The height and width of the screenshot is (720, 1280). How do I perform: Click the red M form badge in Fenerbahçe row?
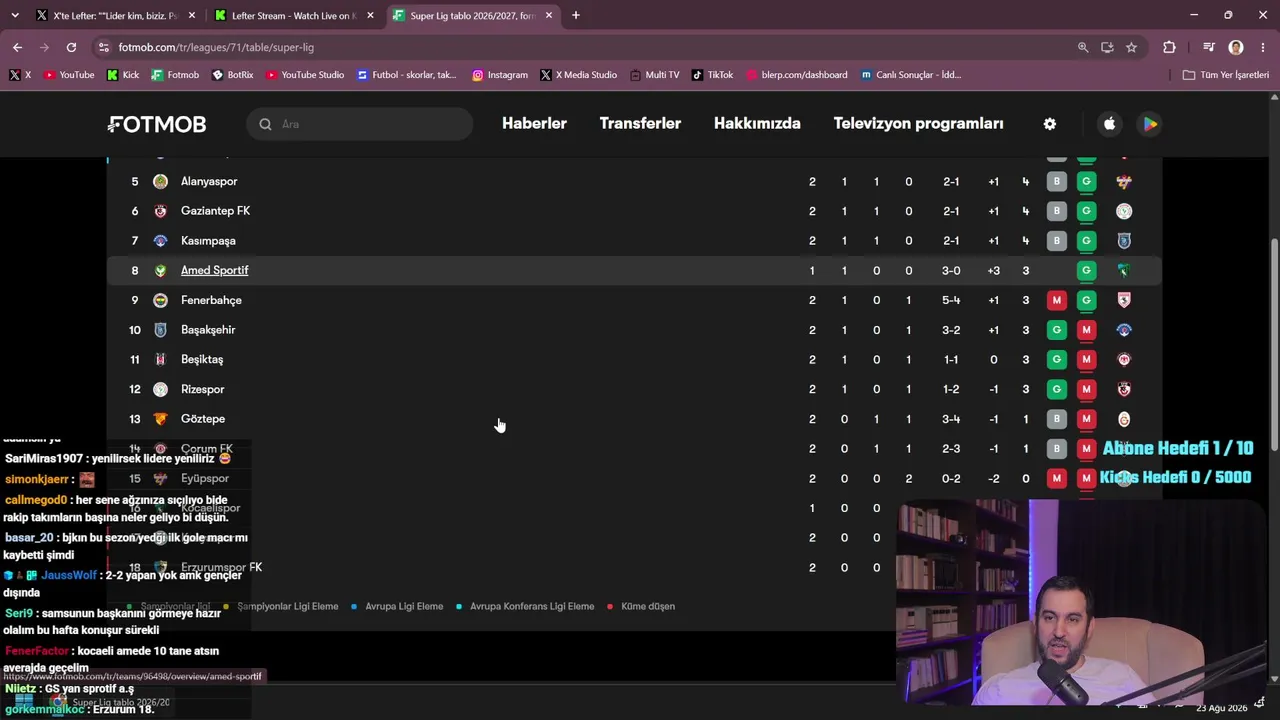click(1056, 300)
